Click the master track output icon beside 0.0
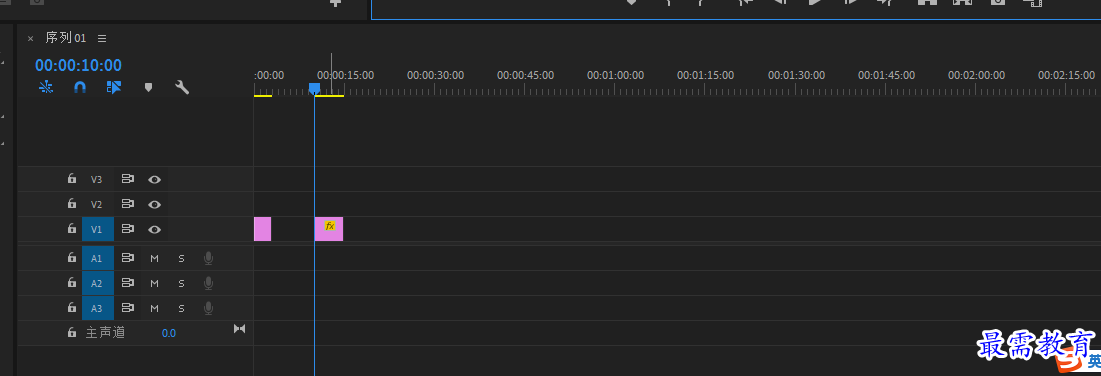Image resolution: width=1101 pixels, height=376 pixels. tap(239, 328)
